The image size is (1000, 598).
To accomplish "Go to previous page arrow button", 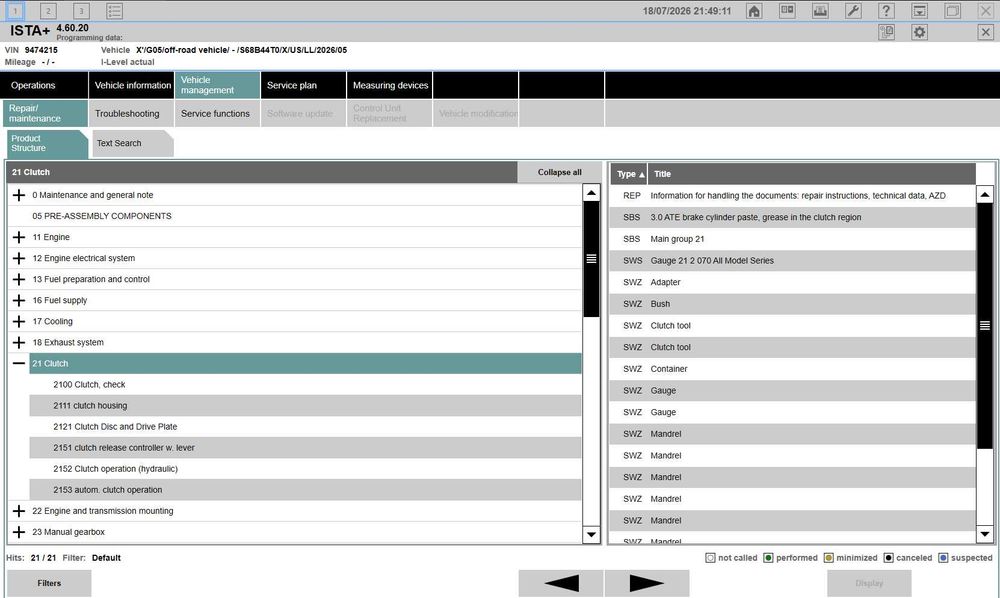I will coord(561,583).
